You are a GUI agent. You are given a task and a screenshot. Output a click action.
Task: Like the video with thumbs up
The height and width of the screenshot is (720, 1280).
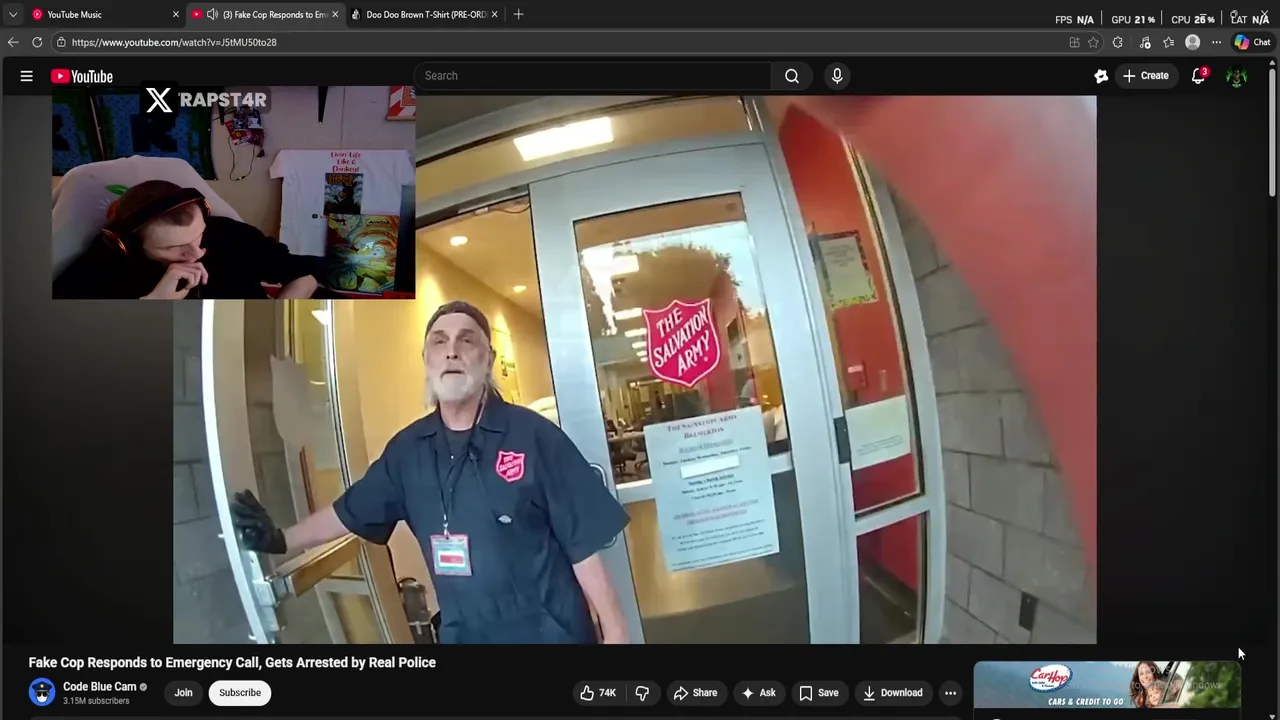(x=598, y=692)
